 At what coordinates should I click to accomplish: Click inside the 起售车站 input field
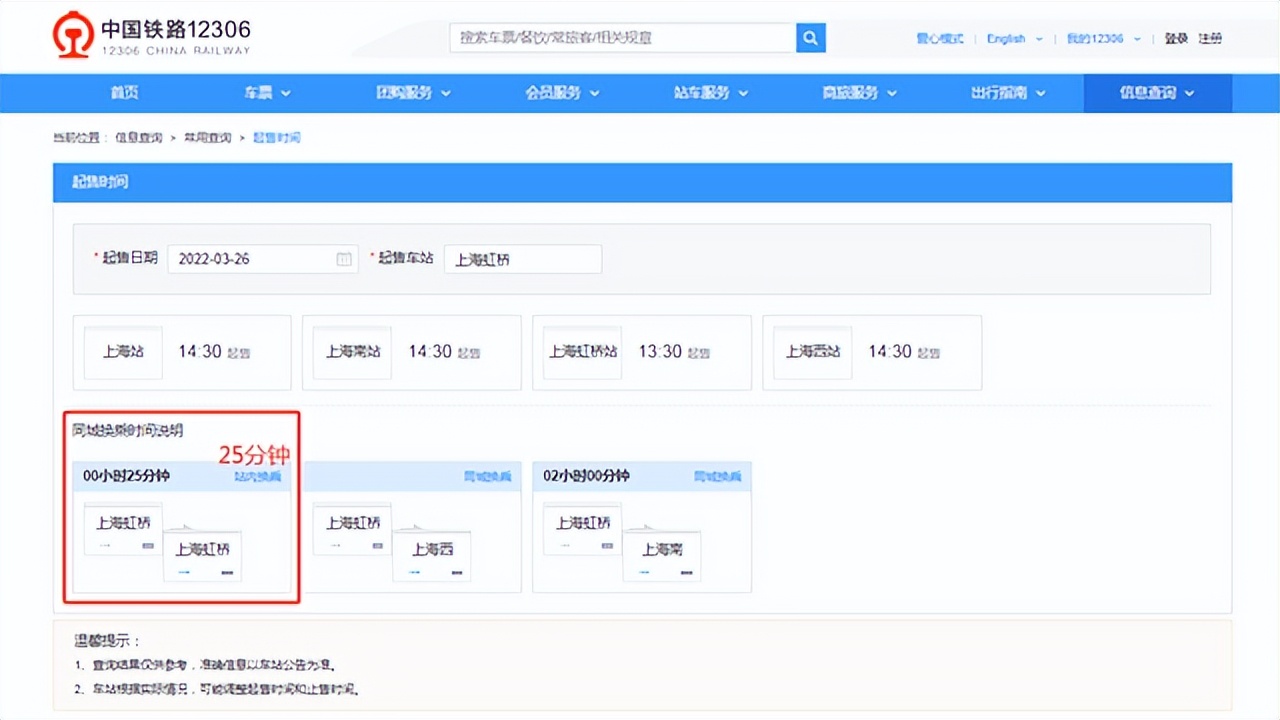[x=522, y=258]
